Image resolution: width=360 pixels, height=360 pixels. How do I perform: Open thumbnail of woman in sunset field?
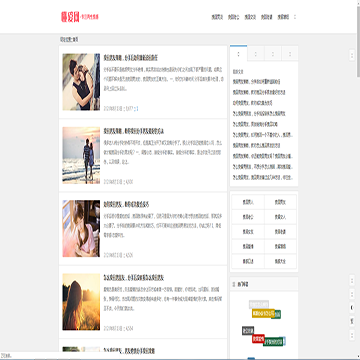(81, 302)
